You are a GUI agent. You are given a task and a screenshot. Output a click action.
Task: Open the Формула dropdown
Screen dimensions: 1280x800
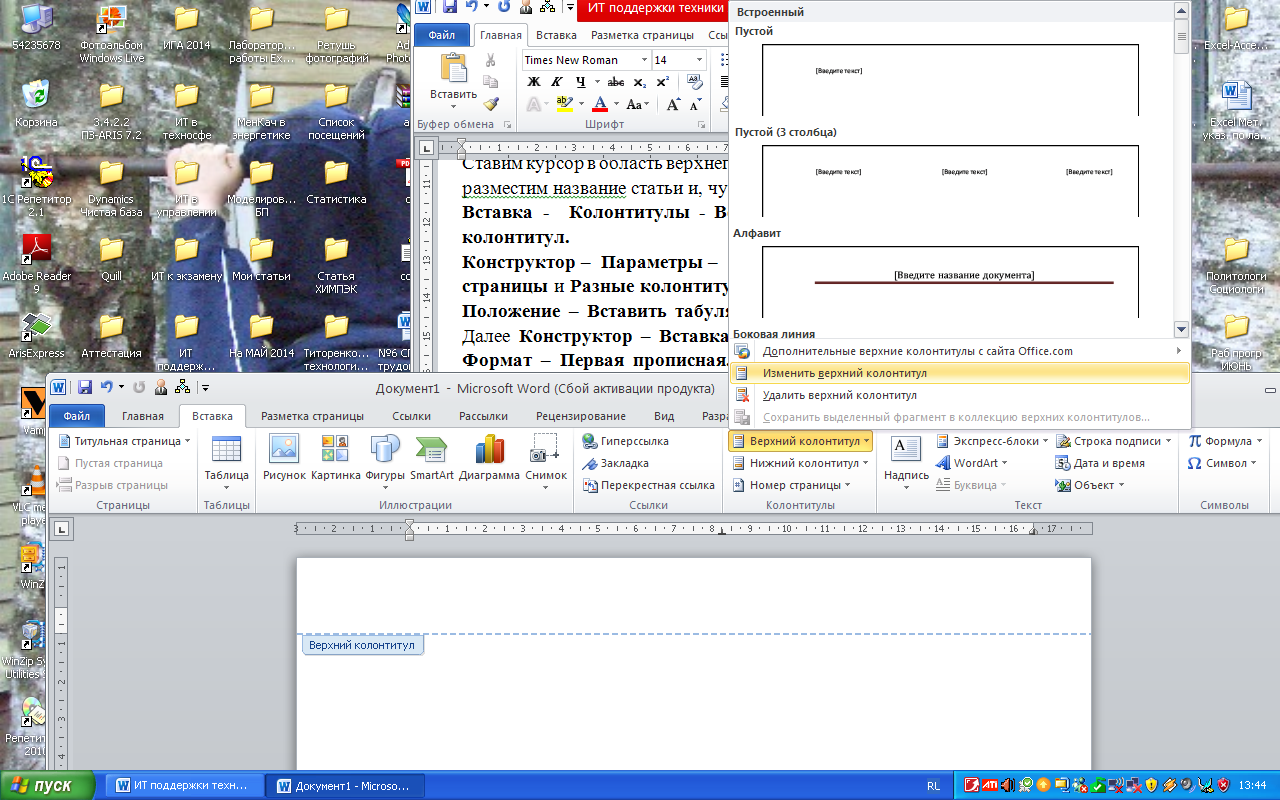pos(1225,441)
